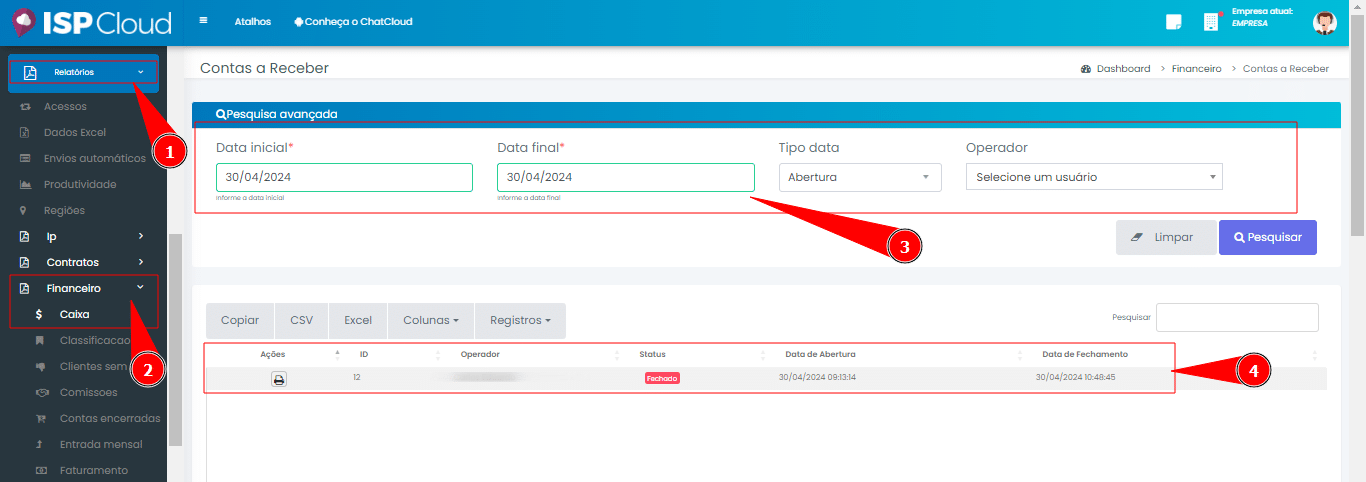Click the Data inicial date field
Screen dimensions: 1366x482
click(x=344, y=177)
